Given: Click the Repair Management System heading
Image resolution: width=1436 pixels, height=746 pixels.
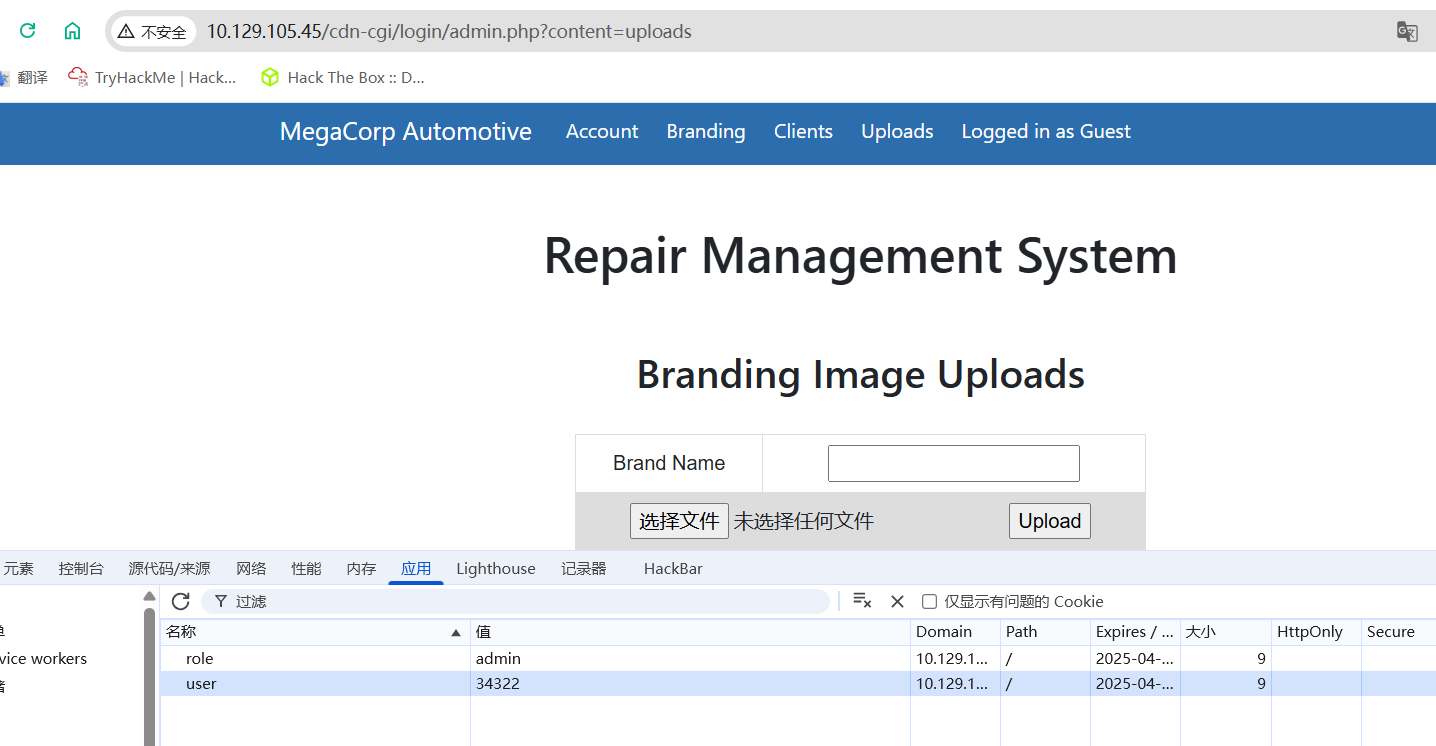Looking at the screenshot, I should [860, 255].
